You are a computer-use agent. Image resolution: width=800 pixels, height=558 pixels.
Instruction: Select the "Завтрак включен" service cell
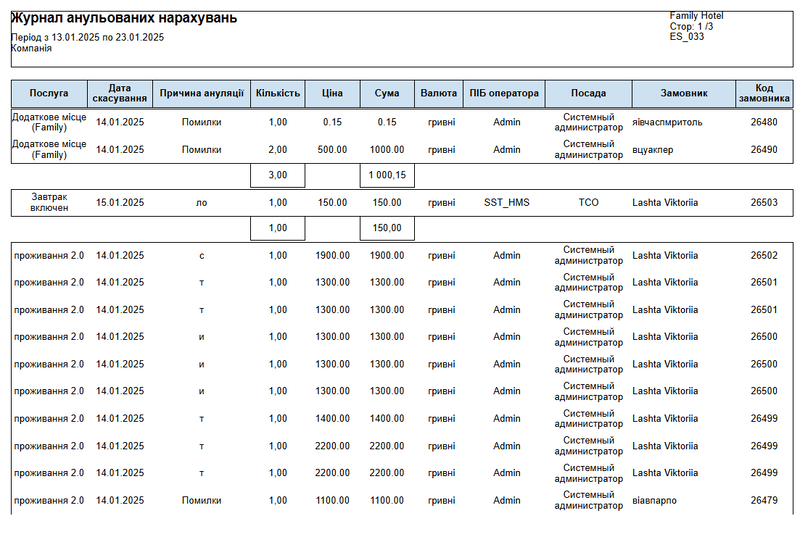49,202
